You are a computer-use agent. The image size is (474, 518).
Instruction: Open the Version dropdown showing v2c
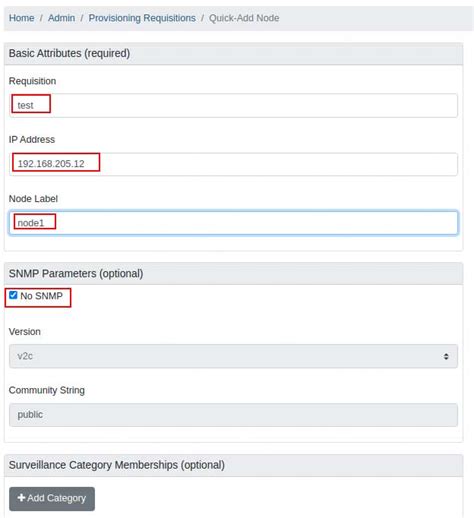(233, 356)
